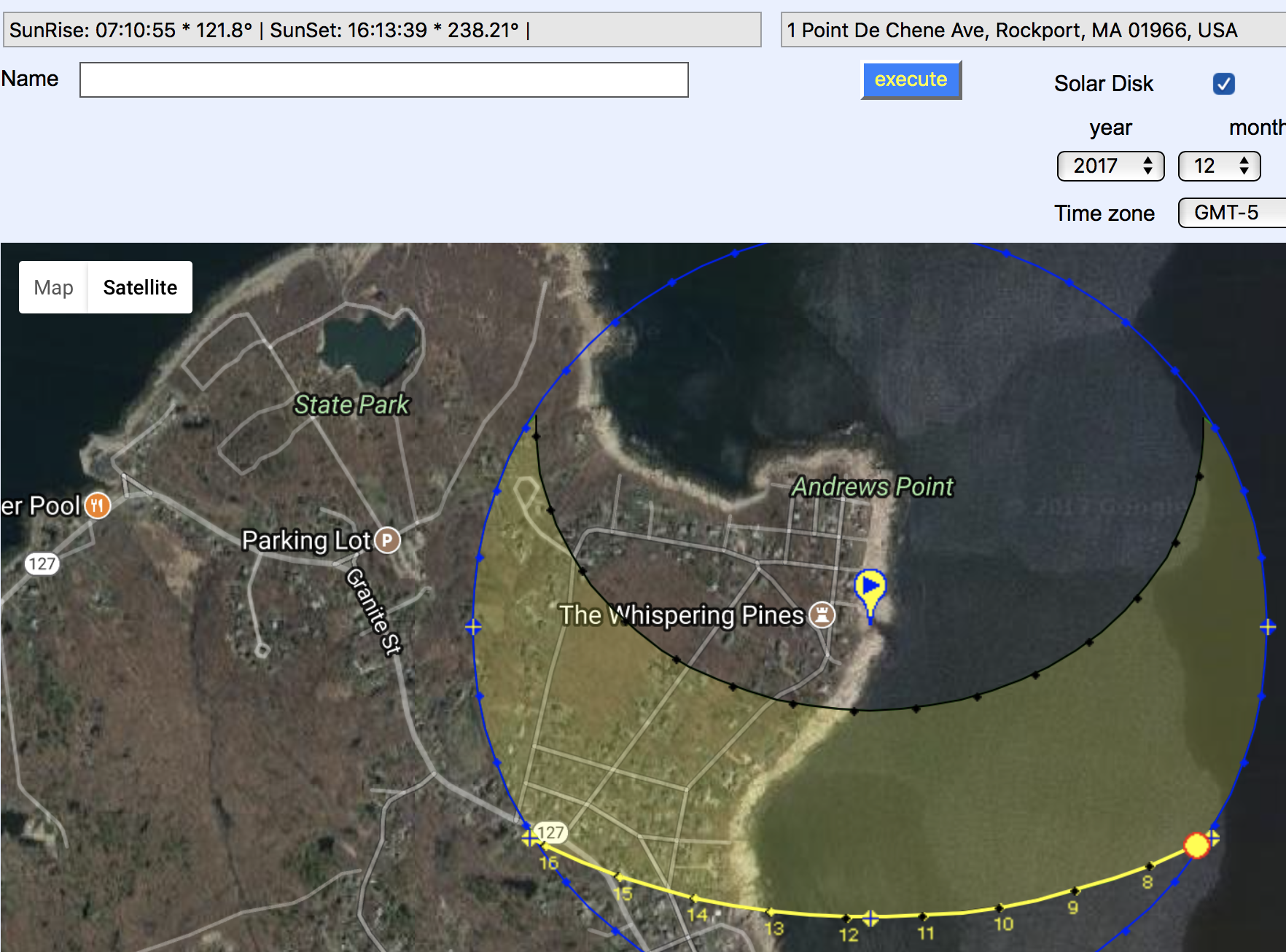This screenshot has height=952, width=1286.
Task: Click the yellow sun disk on arc
Action: coord(1196,846)
